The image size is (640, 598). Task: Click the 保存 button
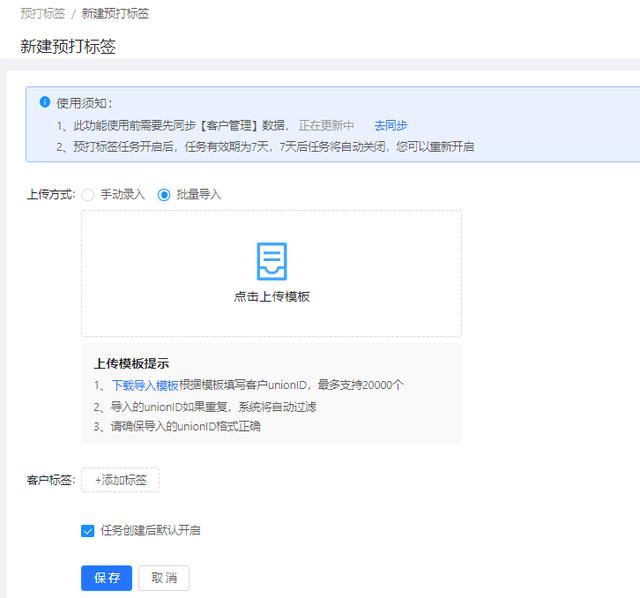(107, 578)
